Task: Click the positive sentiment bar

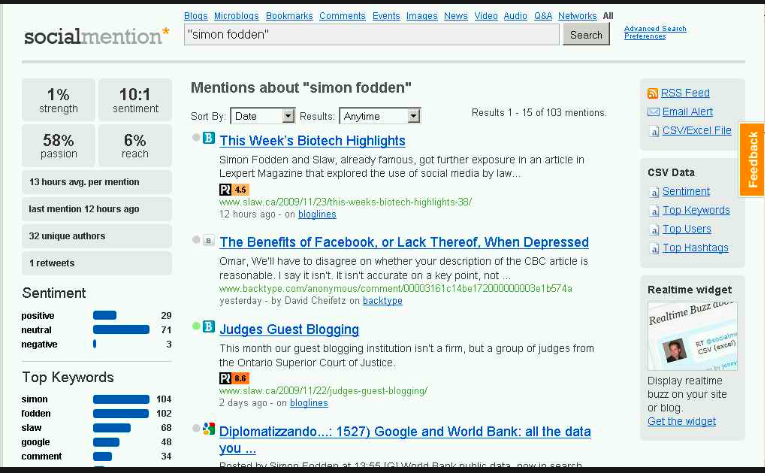Action: [105, 315]
